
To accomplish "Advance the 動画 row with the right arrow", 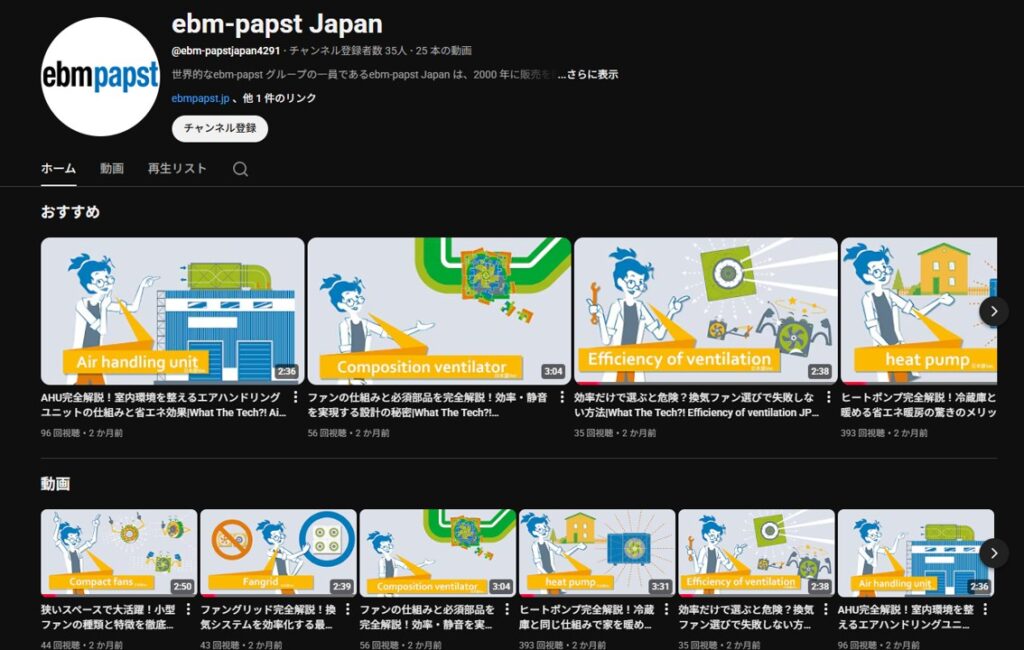I will (994, 551).
